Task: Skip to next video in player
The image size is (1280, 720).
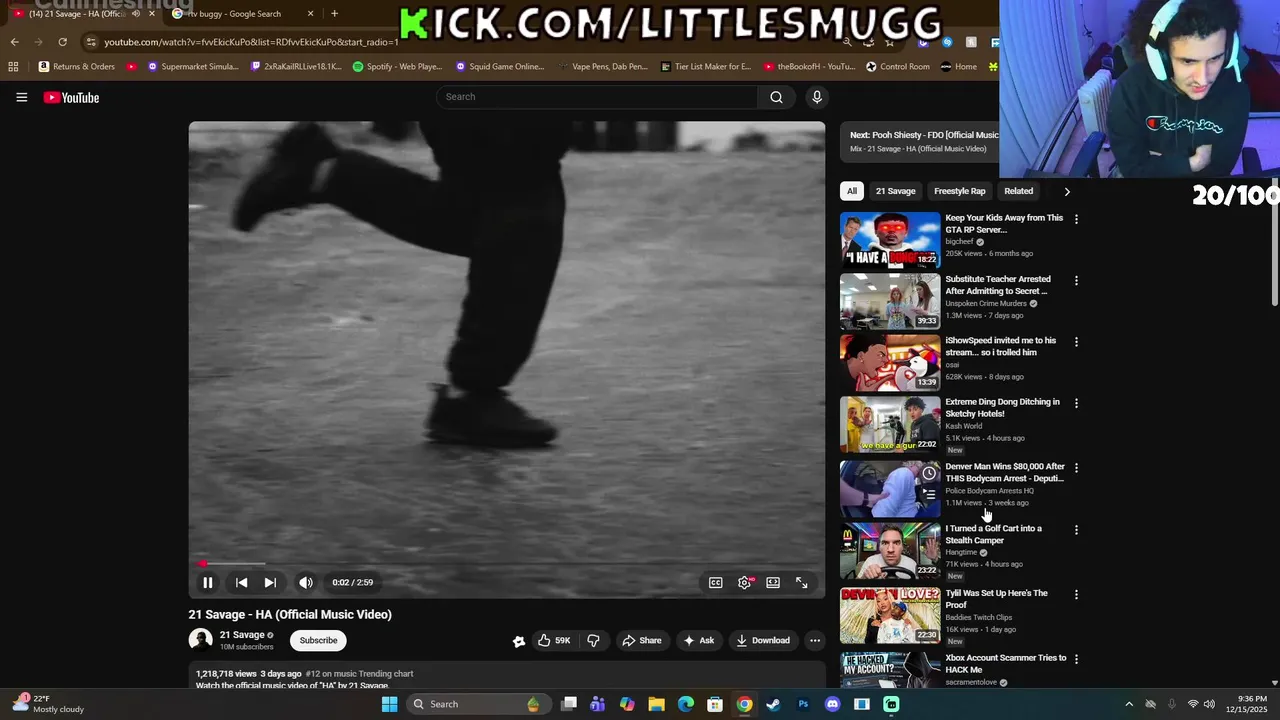Action: (x=270, y=582)
